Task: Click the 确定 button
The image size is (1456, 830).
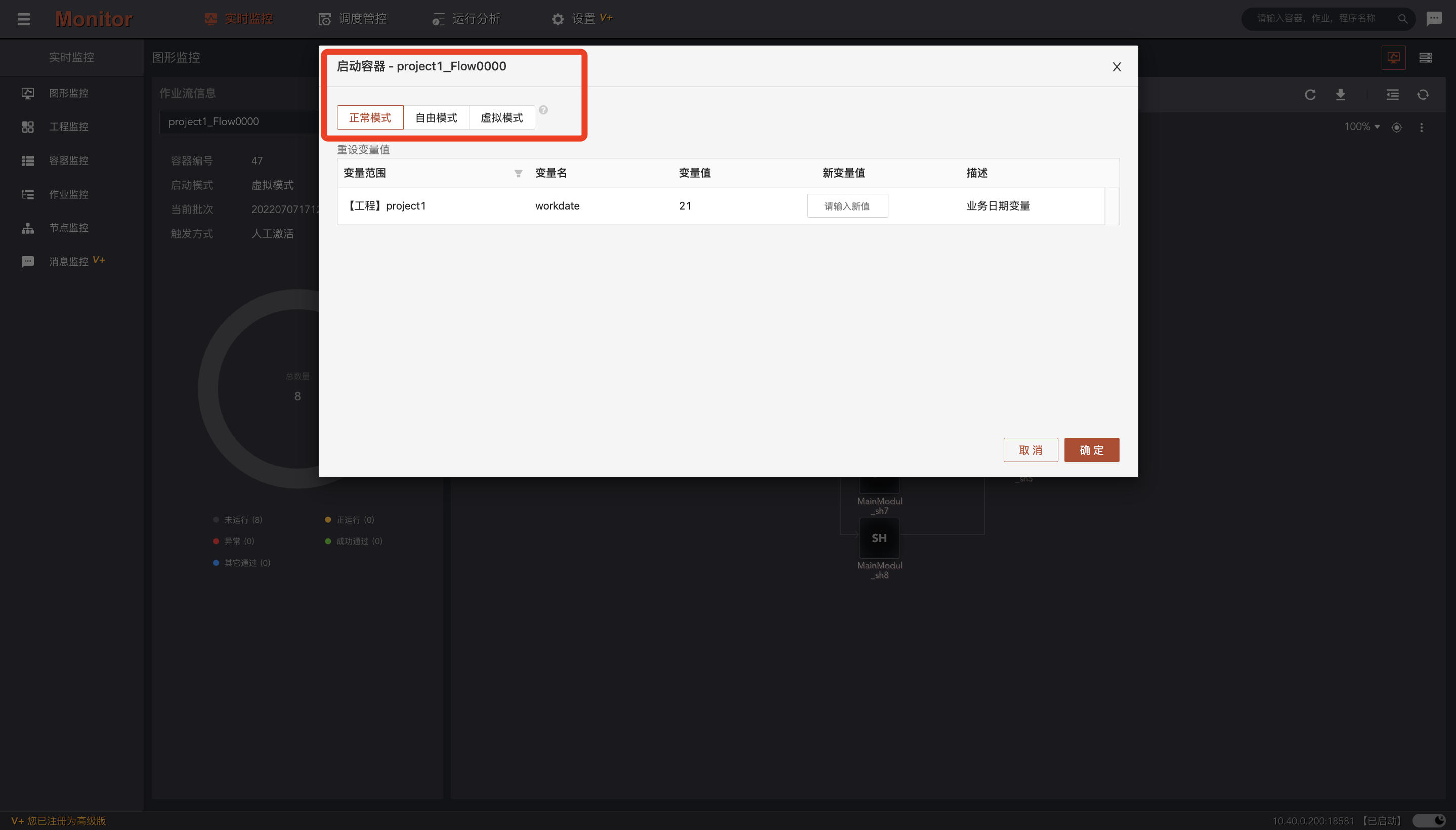Action: pyautogui.click(x=1091, y=450)
